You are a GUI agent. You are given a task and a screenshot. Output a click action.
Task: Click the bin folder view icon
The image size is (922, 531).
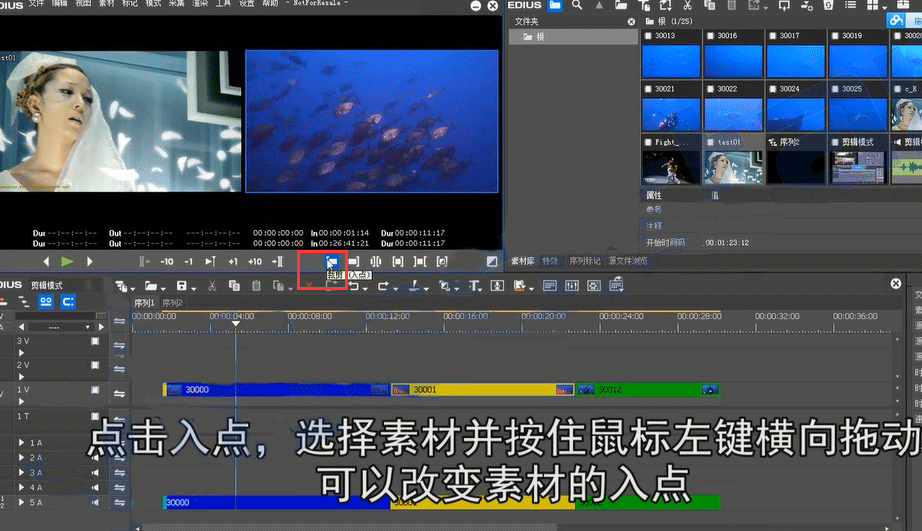(x=554, y=5)
